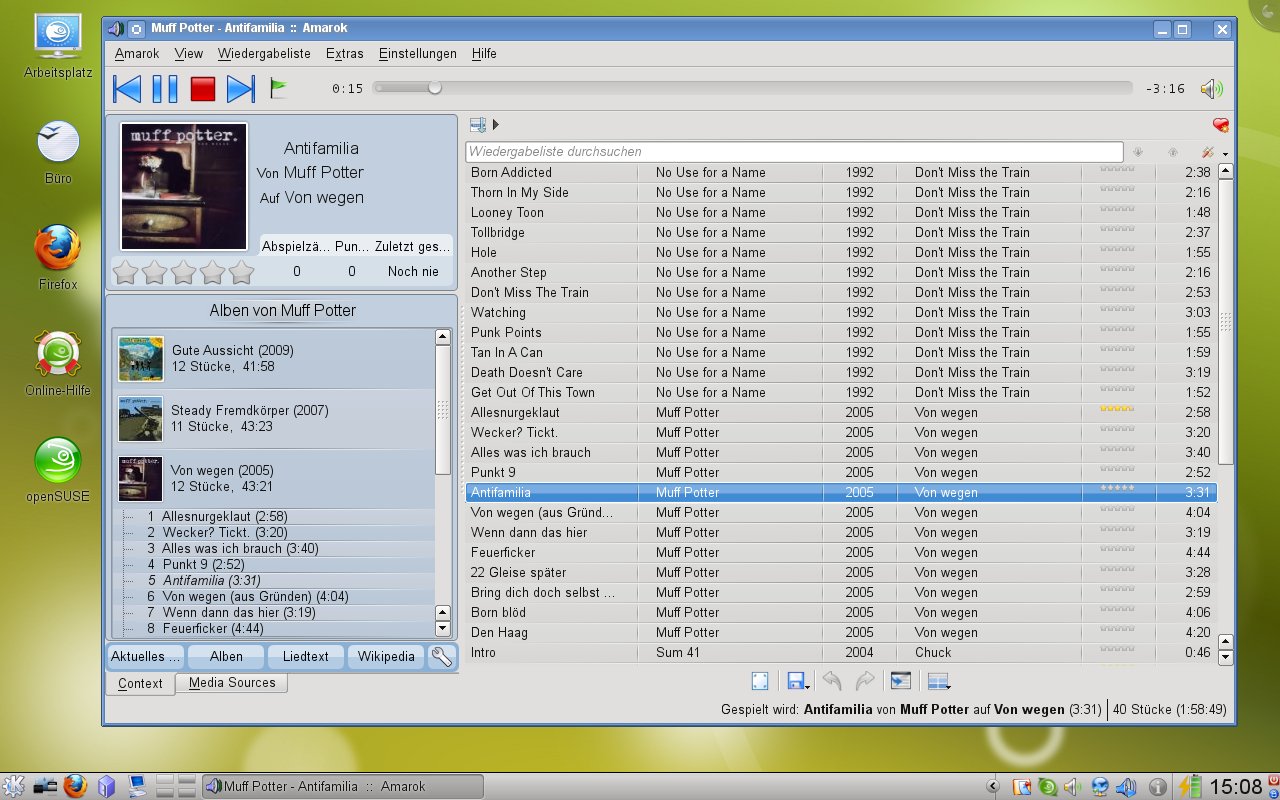Select Death Doesn't Care playlist row

pos(841,372)
